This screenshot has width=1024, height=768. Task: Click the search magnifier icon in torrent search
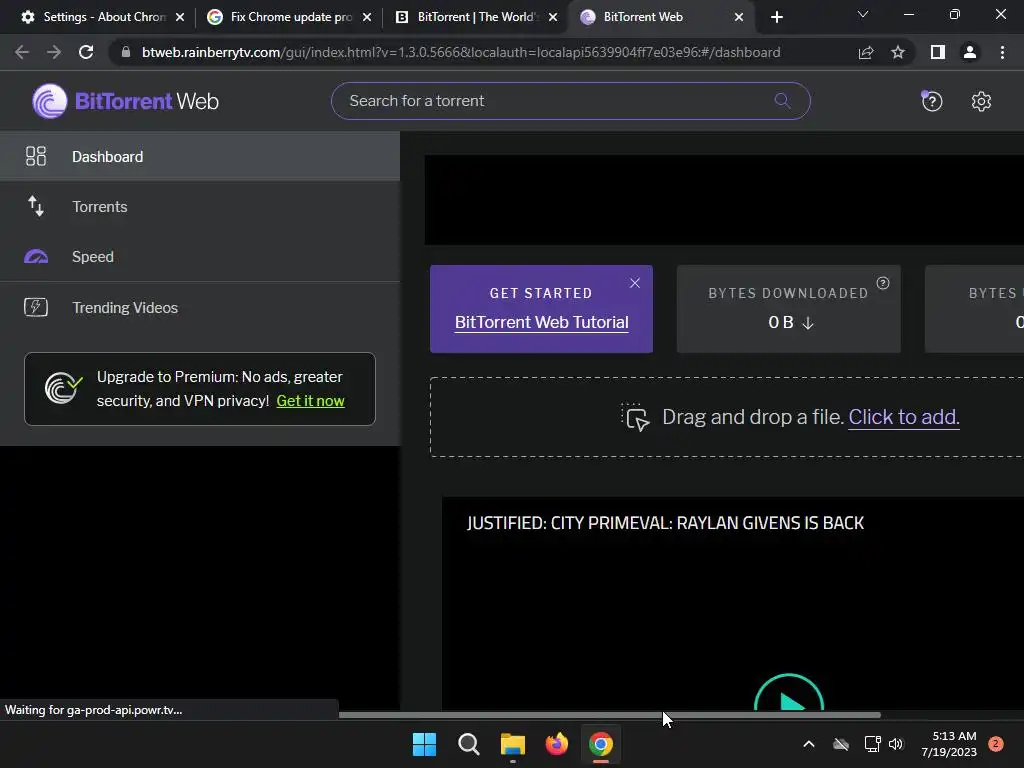pos(782,101)
